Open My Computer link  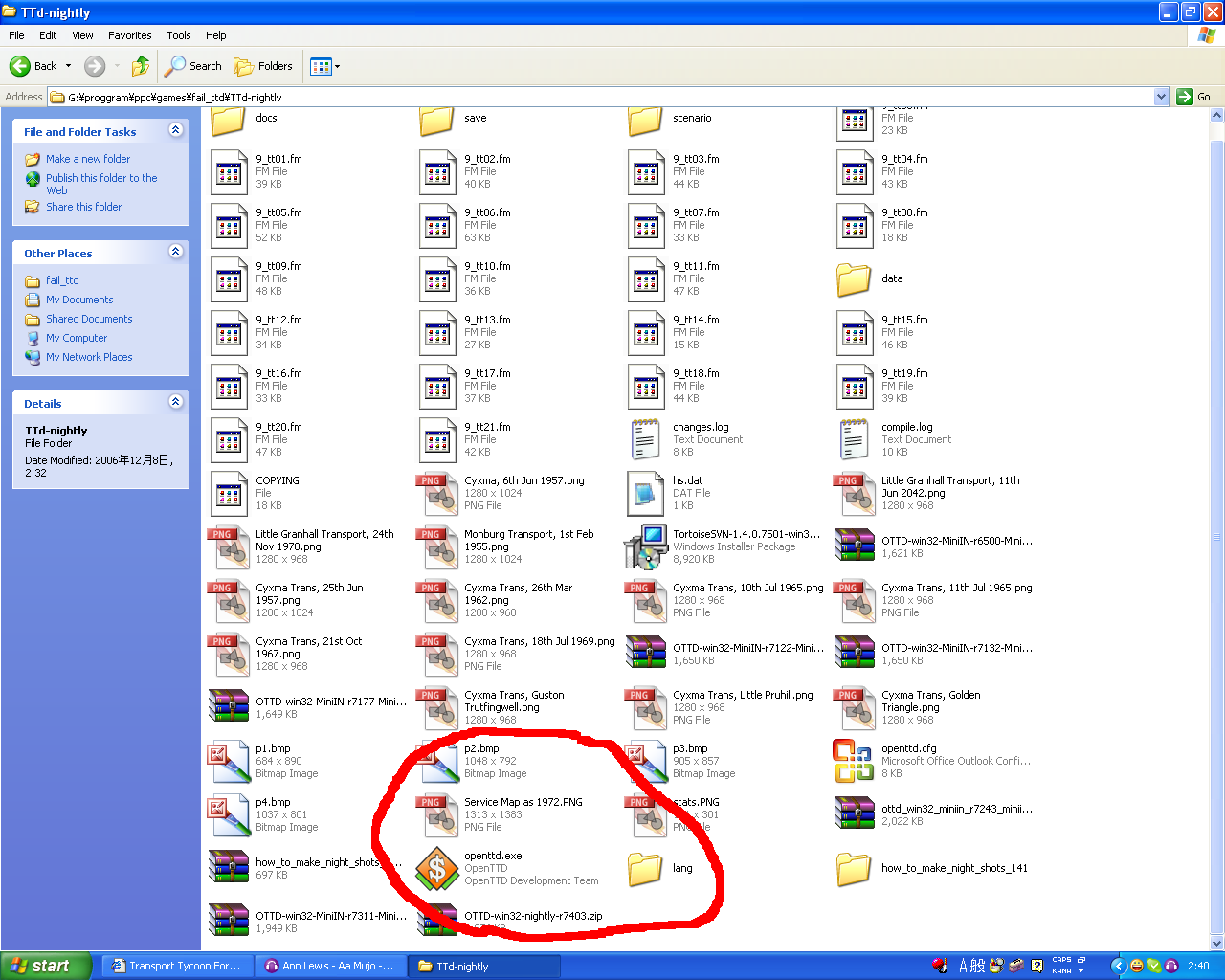click(x=77, y=338)
